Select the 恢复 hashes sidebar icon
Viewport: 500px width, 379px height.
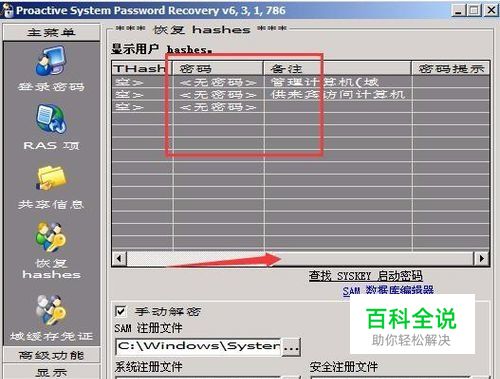[x=51, y=237]
